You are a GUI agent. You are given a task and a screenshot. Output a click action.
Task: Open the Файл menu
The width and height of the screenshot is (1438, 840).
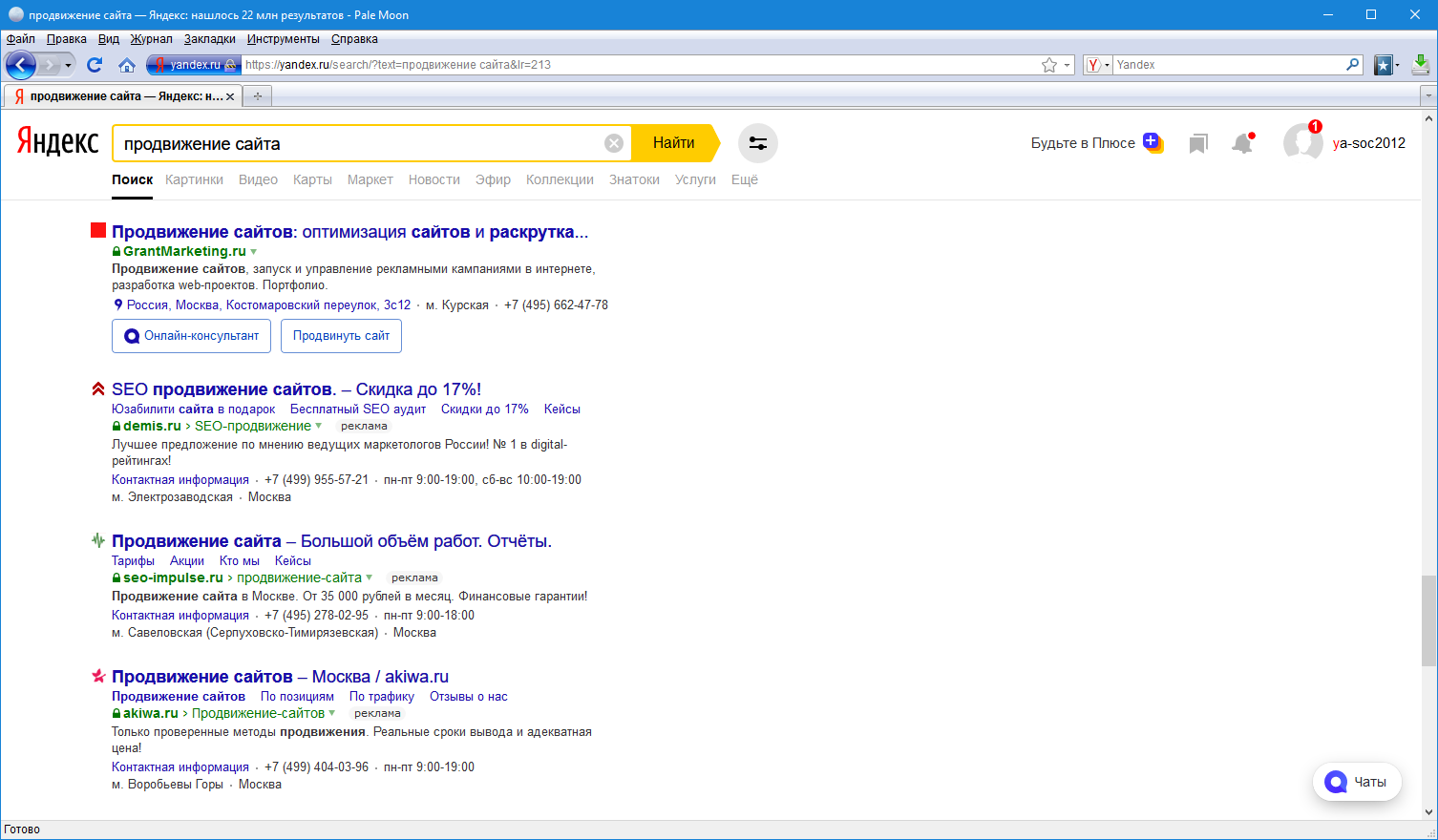[21, 39]
